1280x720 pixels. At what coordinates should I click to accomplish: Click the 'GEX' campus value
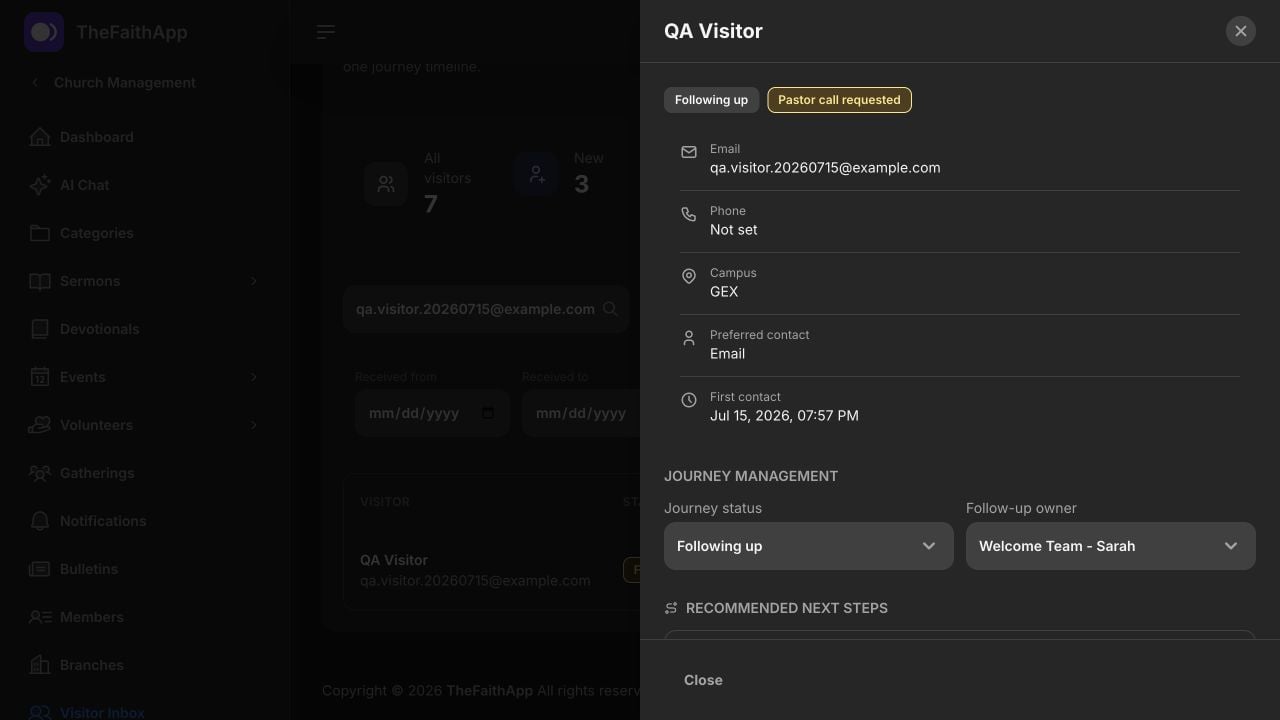click(x=724, y=292)
